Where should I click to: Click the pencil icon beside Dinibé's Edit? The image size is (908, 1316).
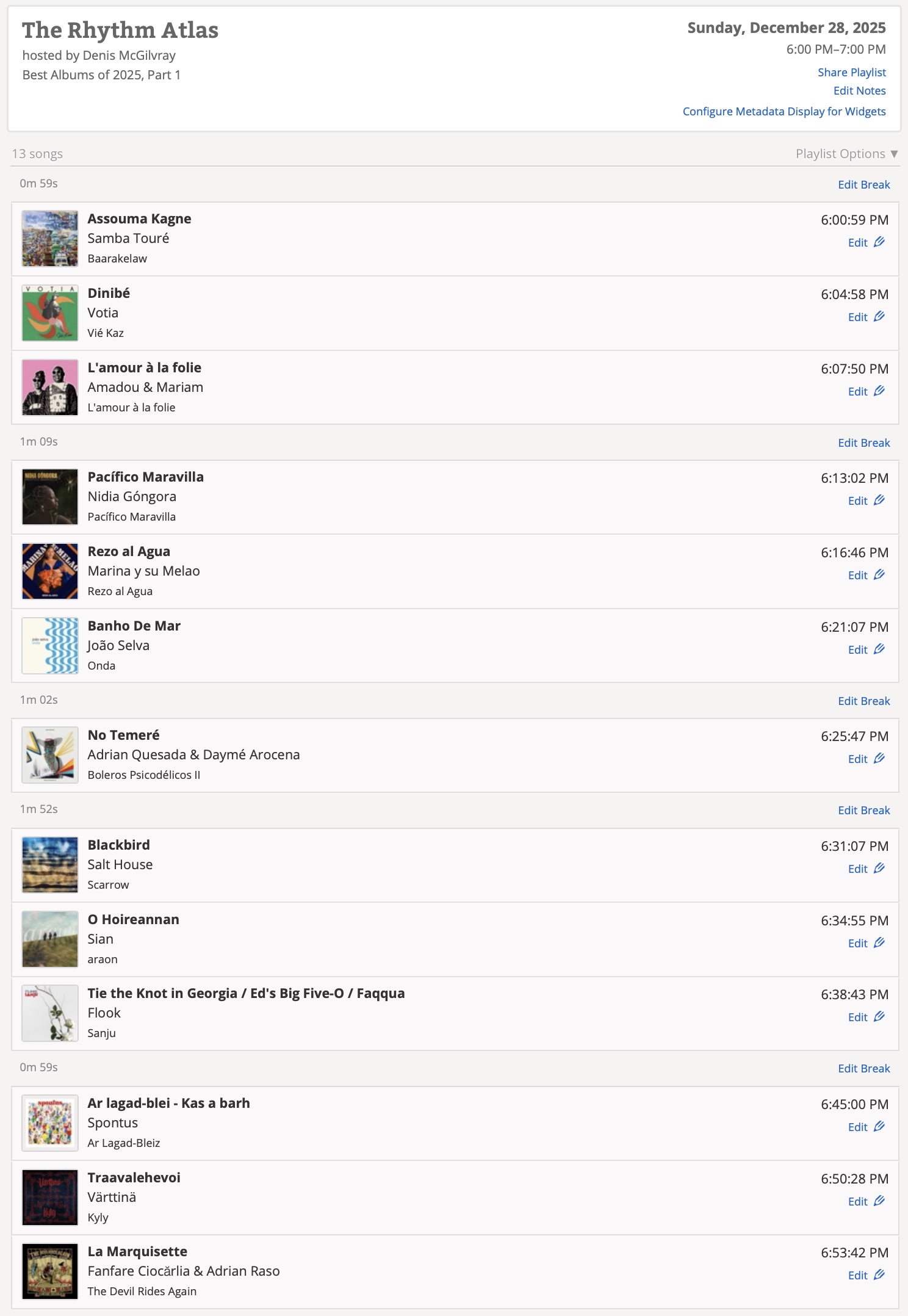(879, 317)
